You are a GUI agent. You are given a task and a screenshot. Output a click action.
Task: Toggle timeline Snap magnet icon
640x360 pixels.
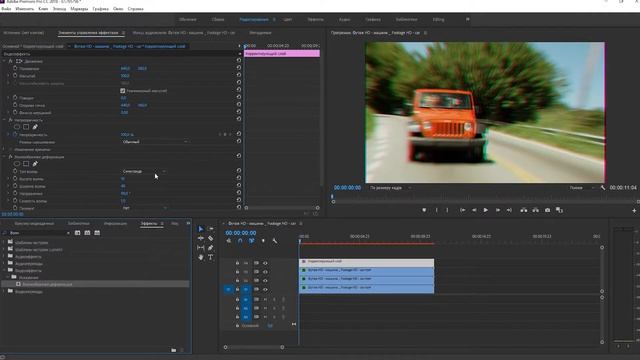[x=240, y=241]
